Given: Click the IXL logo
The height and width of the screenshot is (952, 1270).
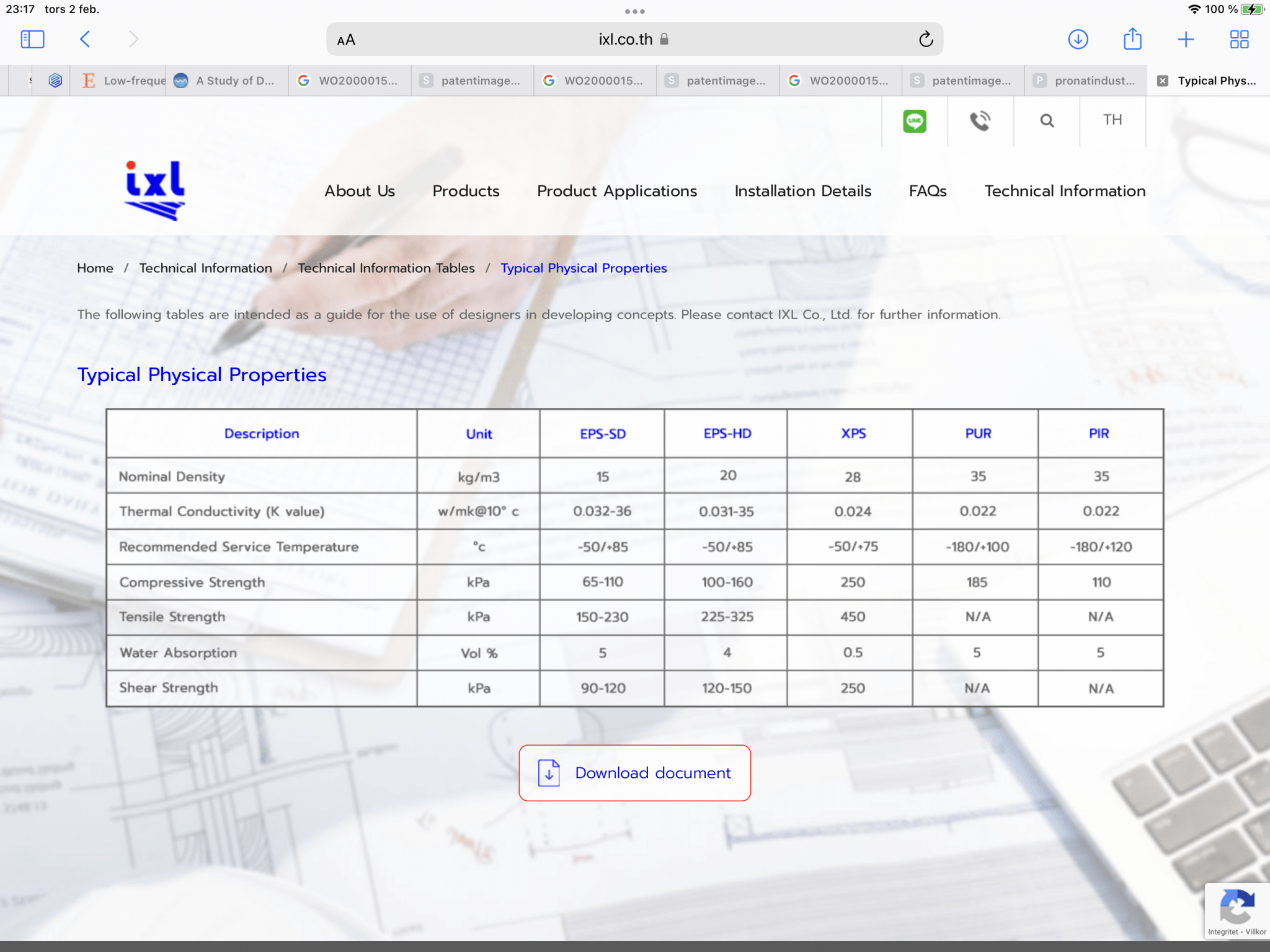Looking at the screenshot, I should 154,190.
